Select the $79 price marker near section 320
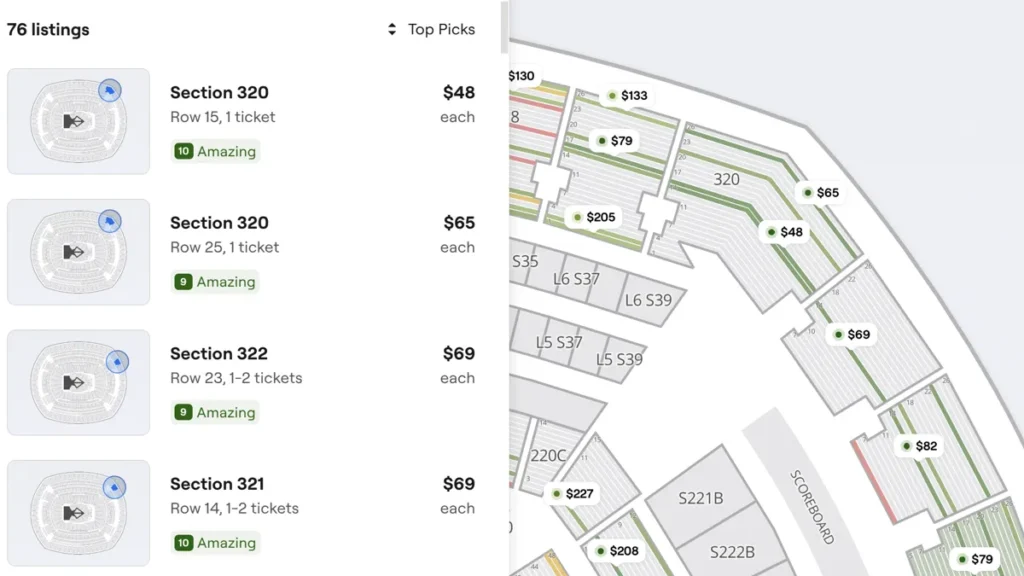1024x576 pixels. tap(614, 141)
